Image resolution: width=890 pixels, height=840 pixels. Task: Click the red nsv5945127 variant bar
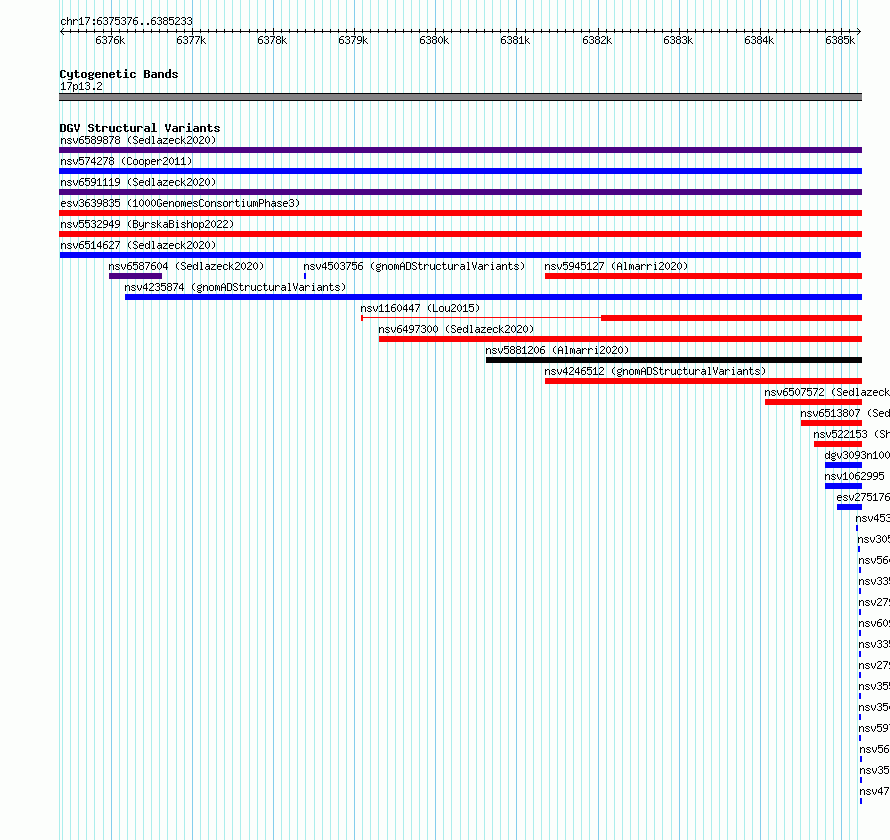(703, 276)
